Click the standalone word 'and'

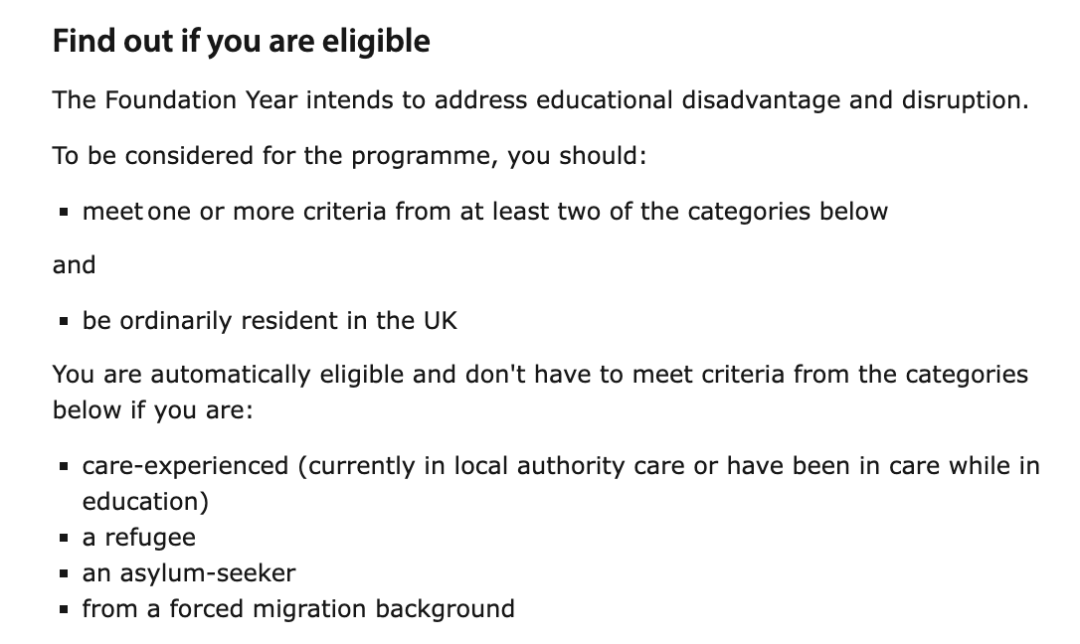[x=74, y=265]
